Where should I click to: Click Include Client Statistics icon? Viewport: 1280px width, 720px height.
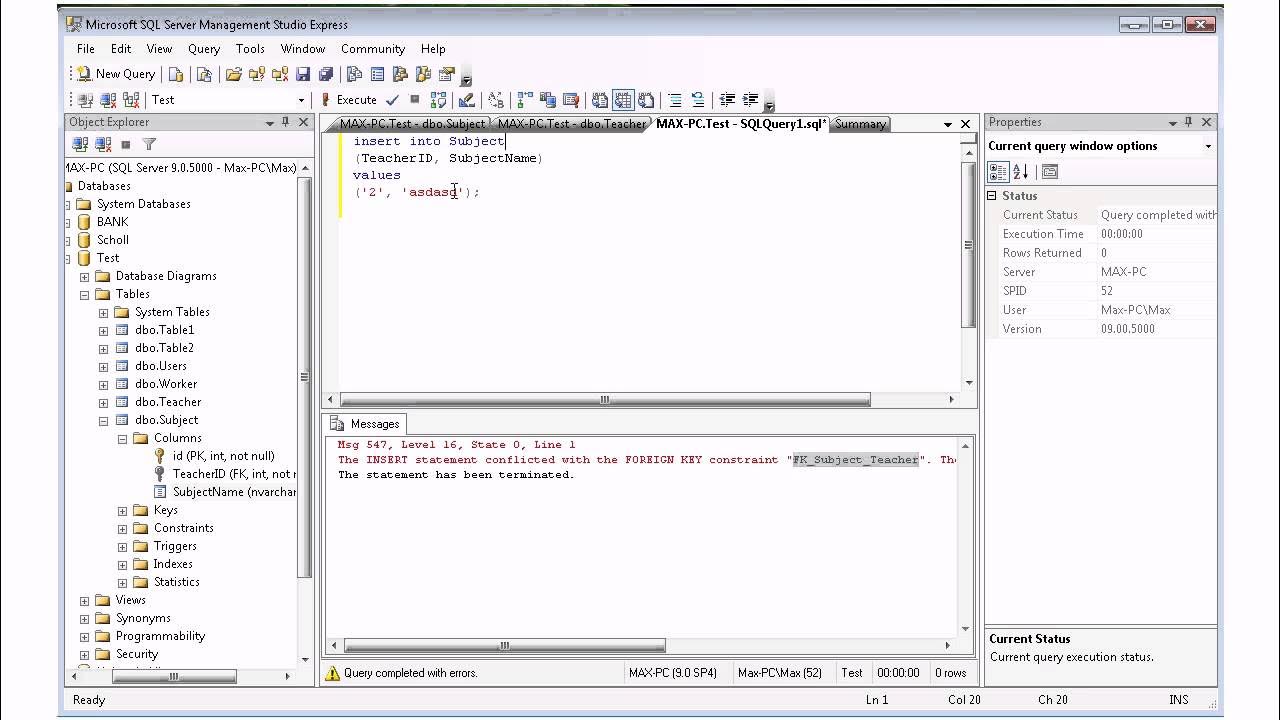click(x=547, y=100)
